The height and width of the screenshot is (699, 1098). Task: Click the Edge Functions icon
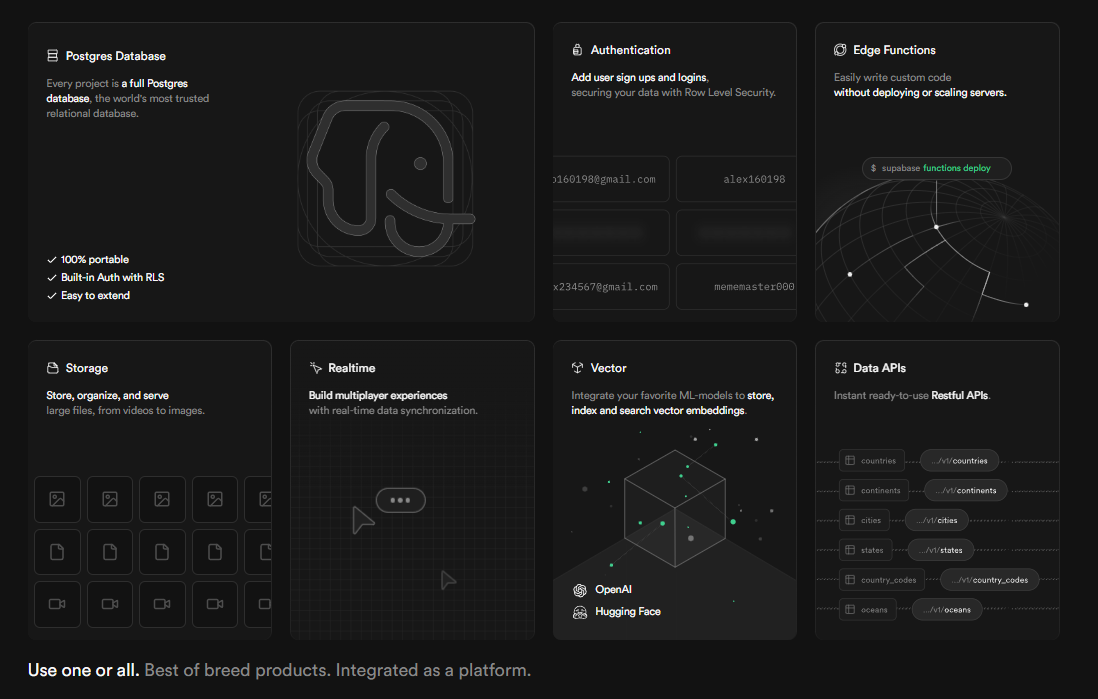click(840, 50)
